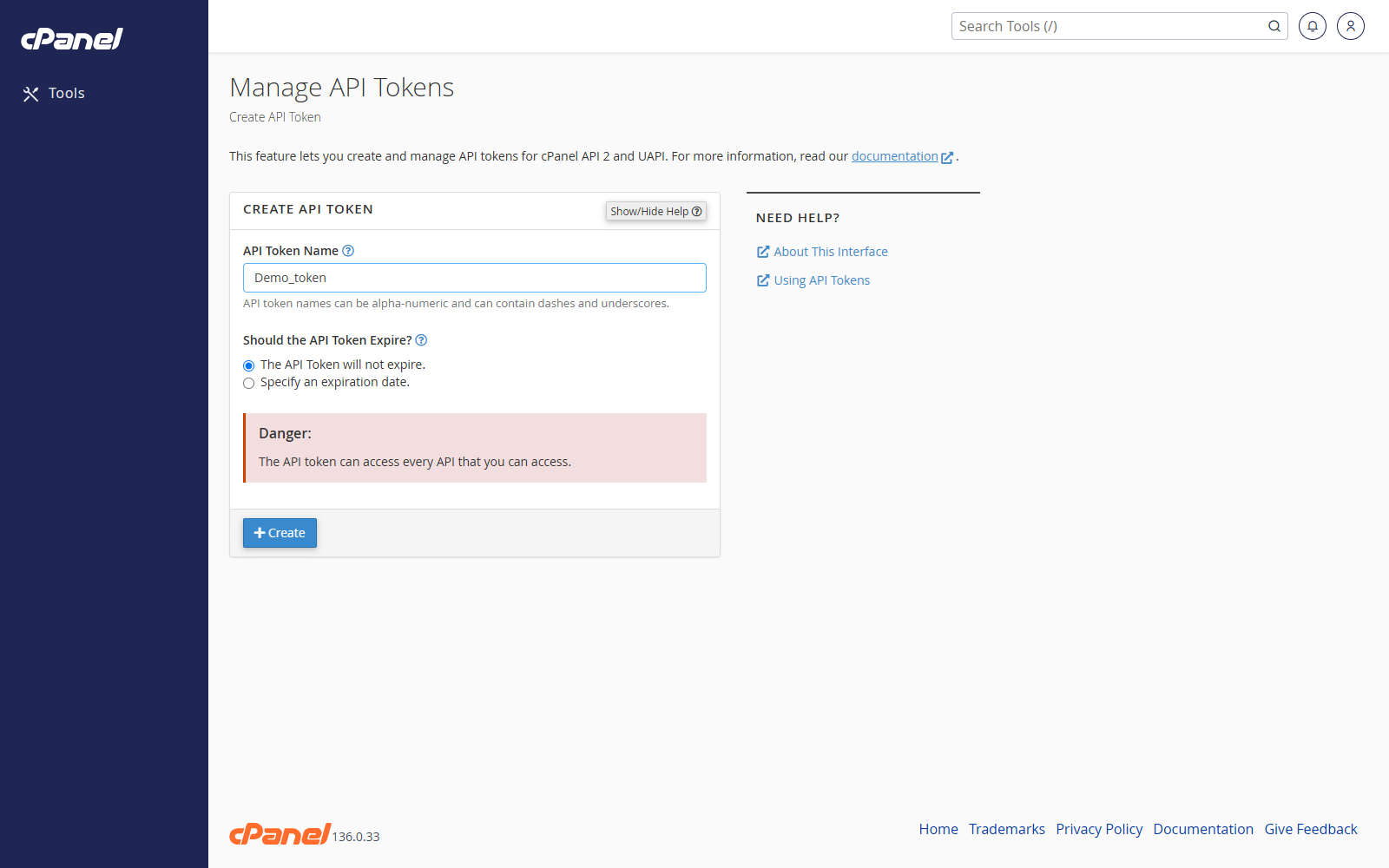Viewport: 1389px width, 868px height.
Task: Click help icon beside Token Expire question
Action: click(x=421, y=340)
